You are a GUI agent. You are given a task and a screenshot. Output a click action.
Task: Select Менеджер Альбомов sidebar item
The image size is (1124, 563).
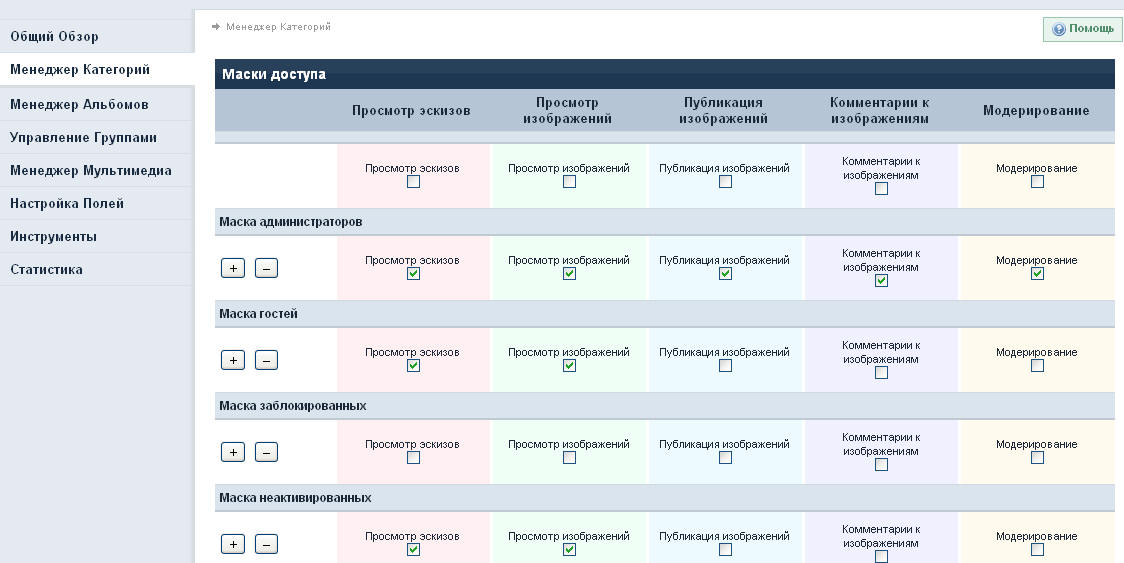[79, 104]
